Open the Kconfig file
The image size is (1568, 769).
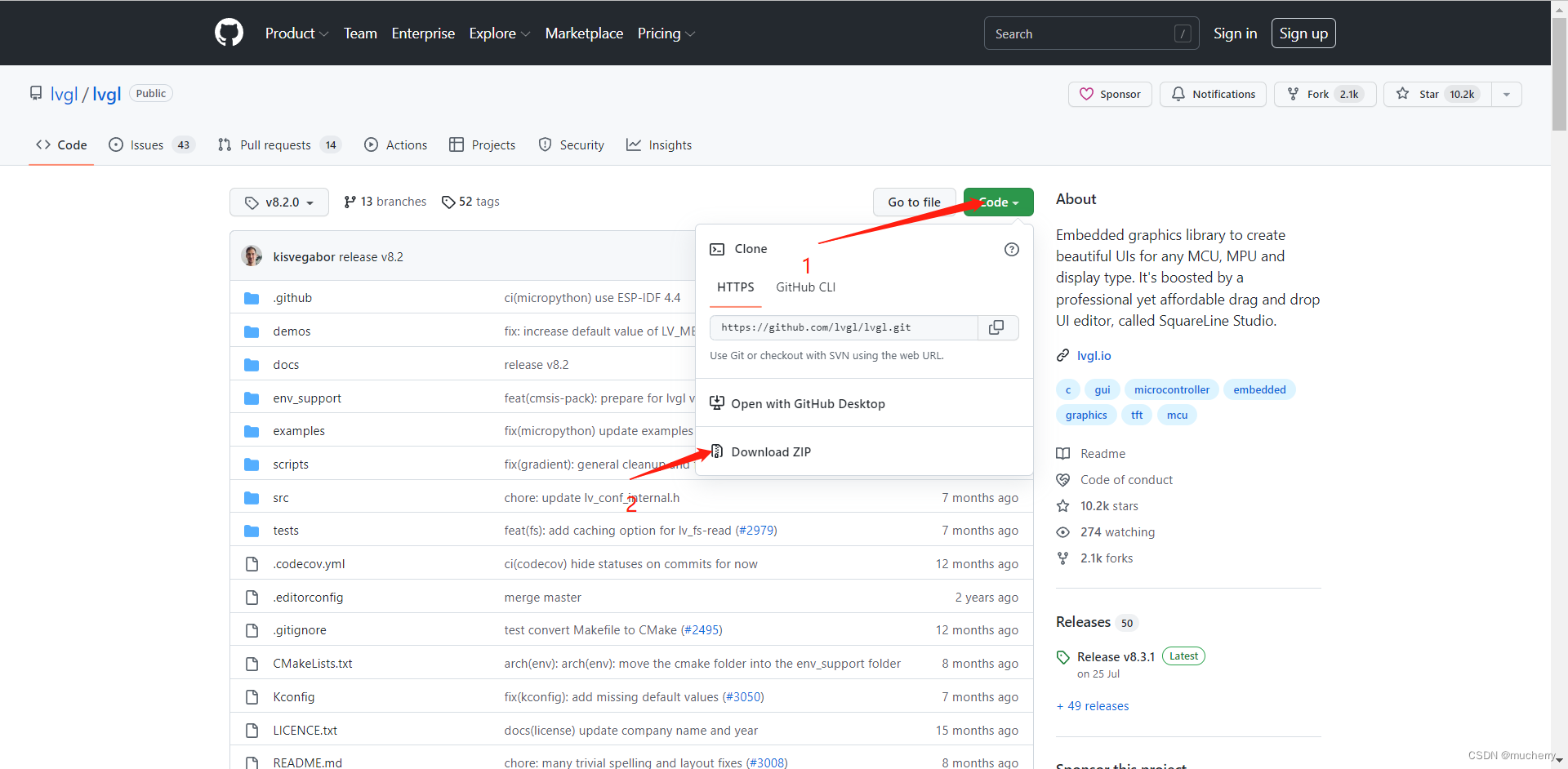294,697
